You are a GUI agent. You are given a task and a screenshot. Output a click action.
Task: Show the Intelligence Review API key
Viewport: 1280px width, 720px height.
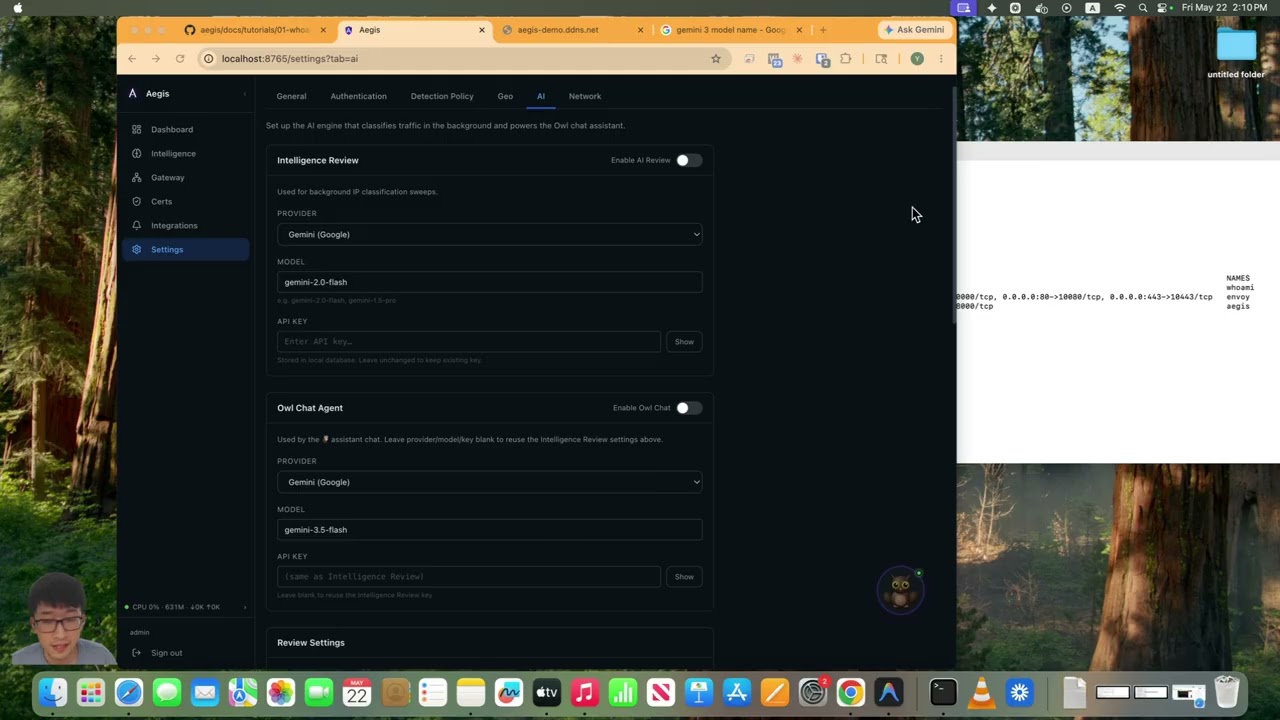[x=684, y=342]
